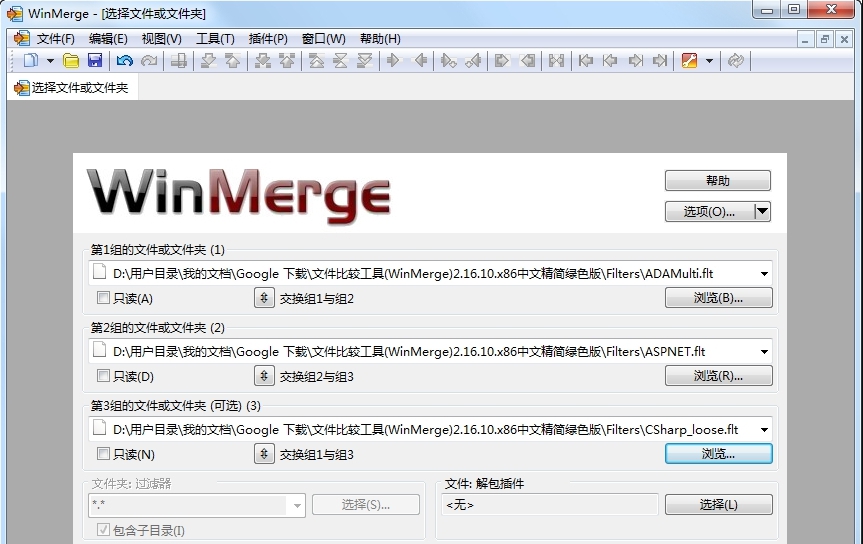Click the 浏览(B)... button
This screenshot has width=863, height=544.
[718, 298]
